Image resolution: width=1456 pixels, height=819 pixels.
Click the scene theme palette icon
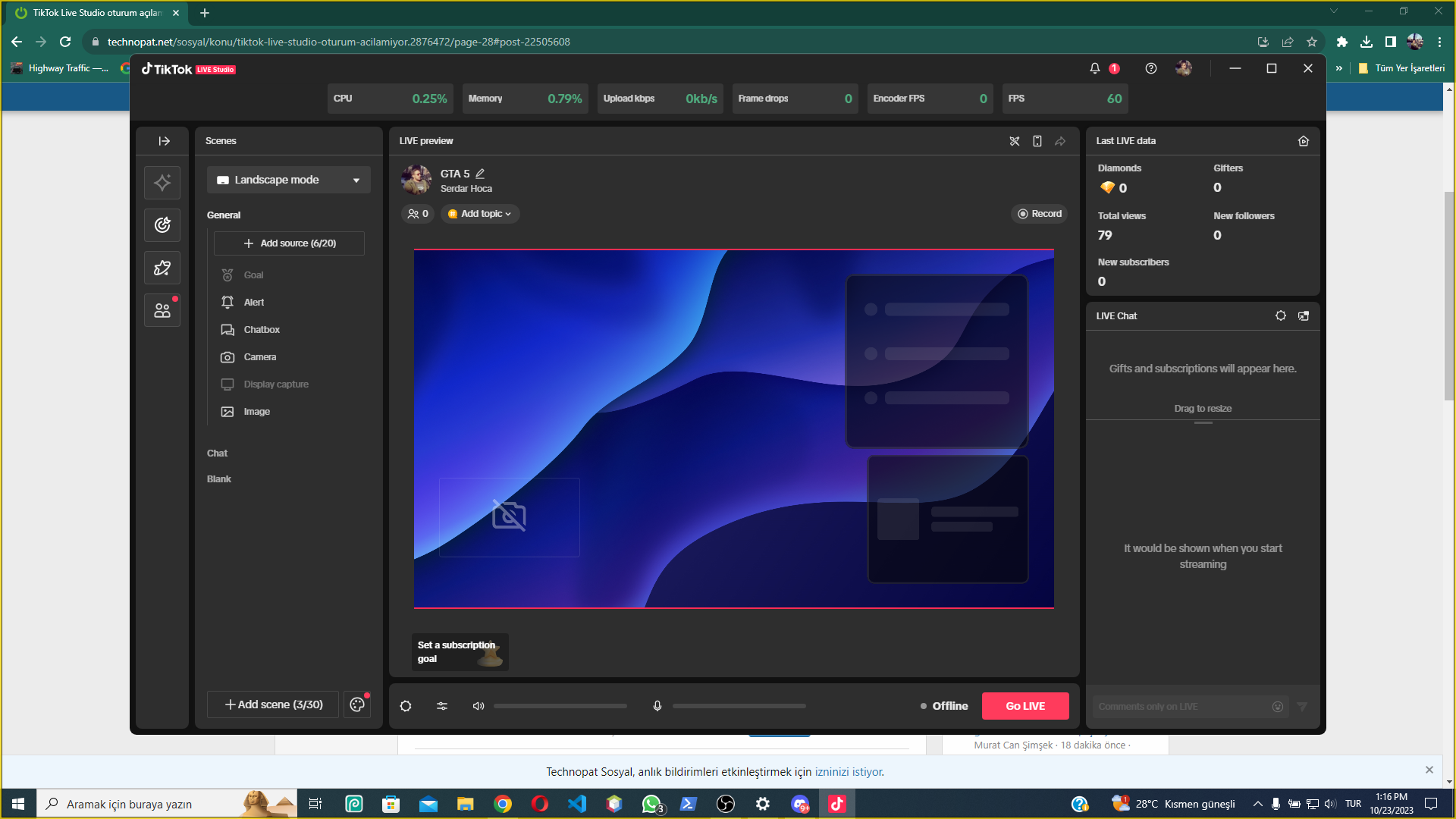click(357, 704)
